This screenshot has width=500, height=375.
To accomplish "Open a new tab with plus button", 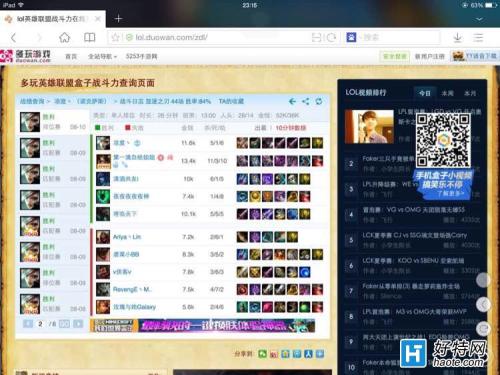I will 118,19.
